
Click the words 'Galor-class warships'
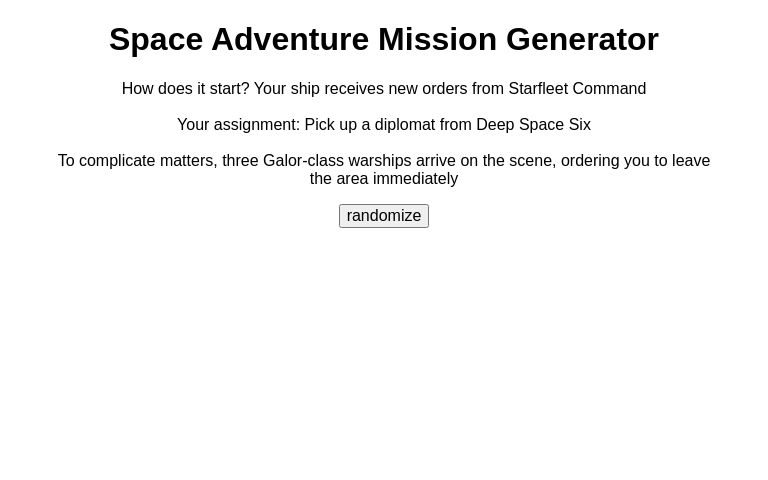pyautogui.click(x=337, y=161)
